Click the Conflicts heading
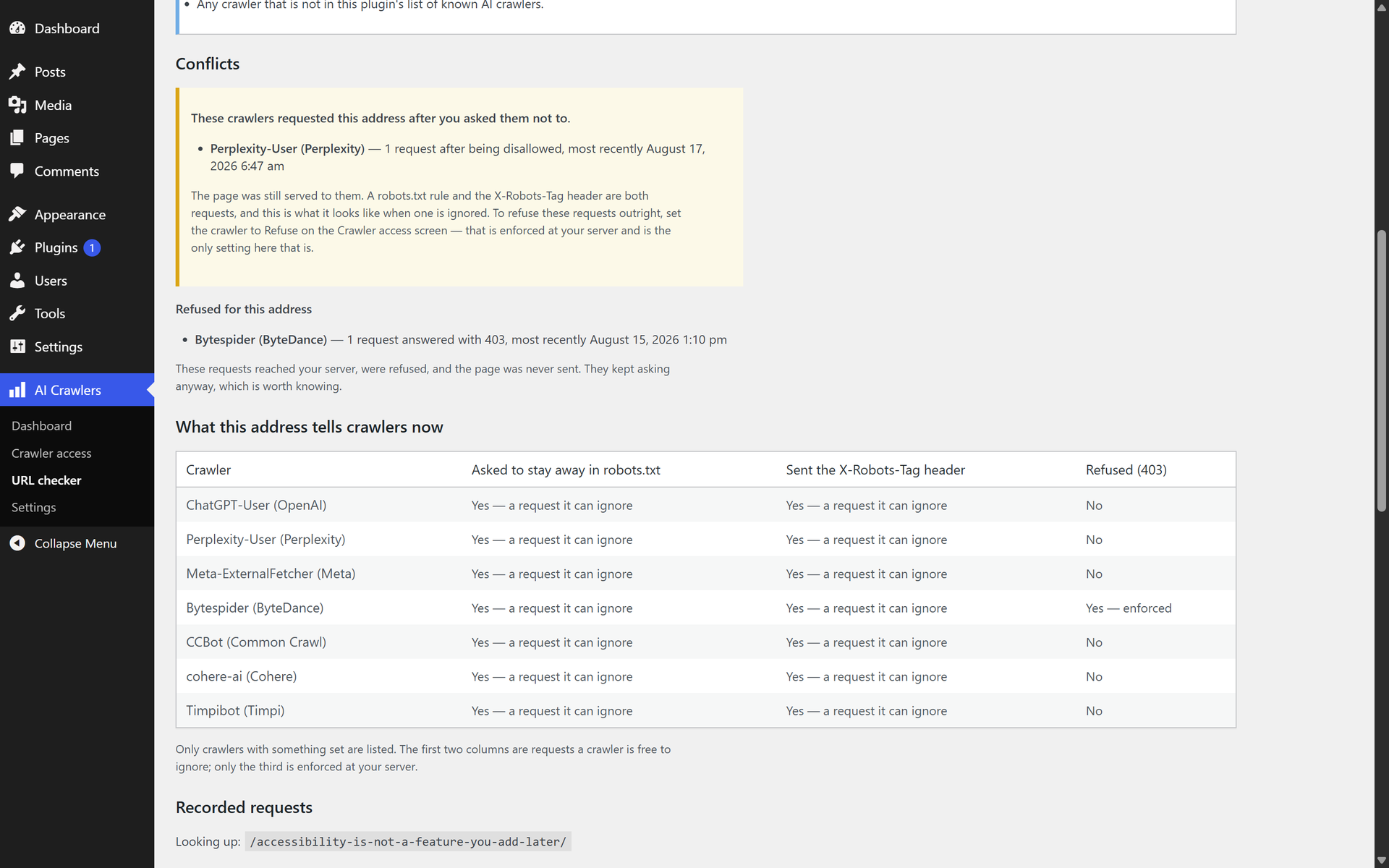This screenshot has width=1389, height=868. pos(208,64)
